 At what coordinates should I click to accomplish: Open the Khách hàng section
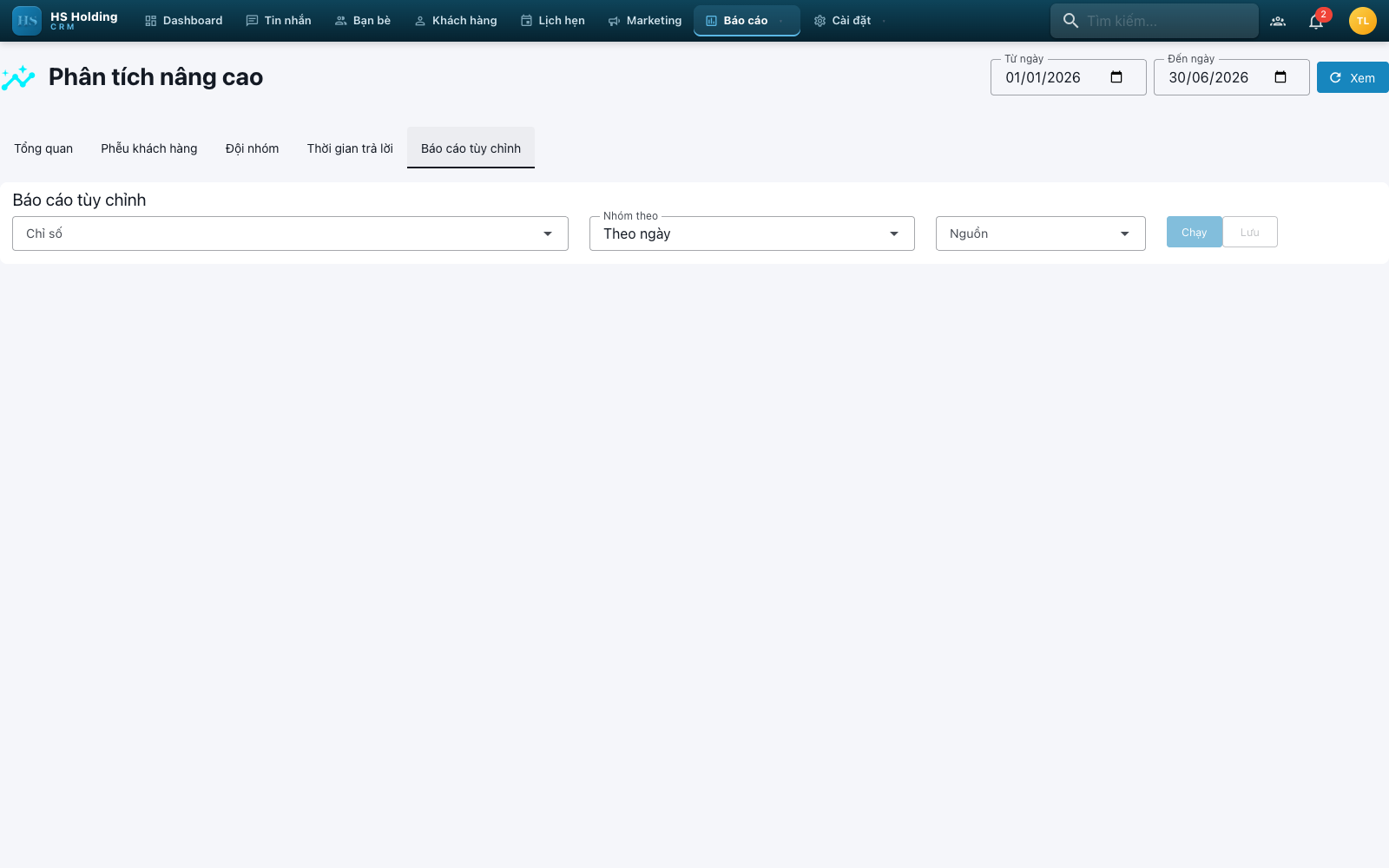click(455, 21)
